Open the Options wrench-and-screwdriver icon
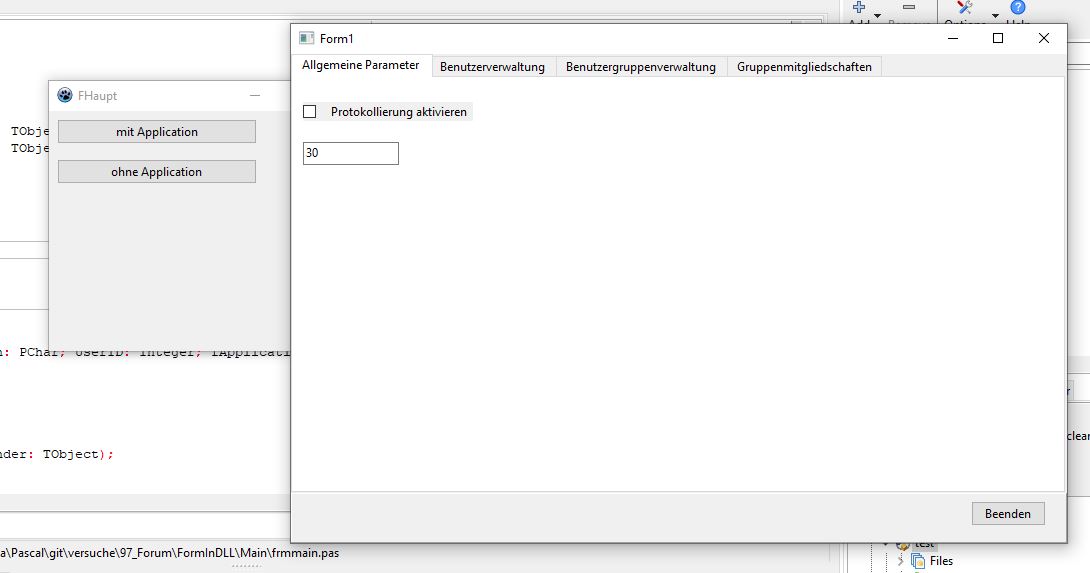1090x573 pixels. 965,8
